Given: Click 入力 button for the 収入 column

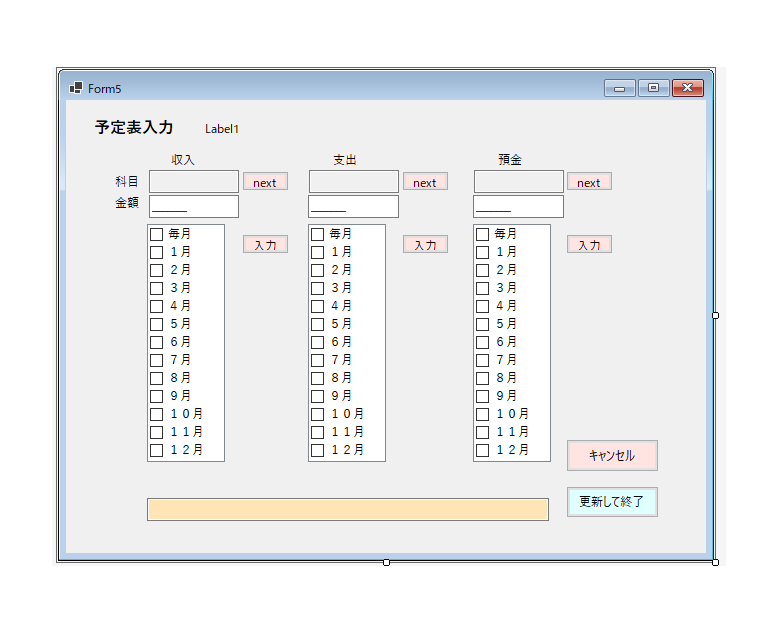Looking at the screenshot, I should (265, 244).
